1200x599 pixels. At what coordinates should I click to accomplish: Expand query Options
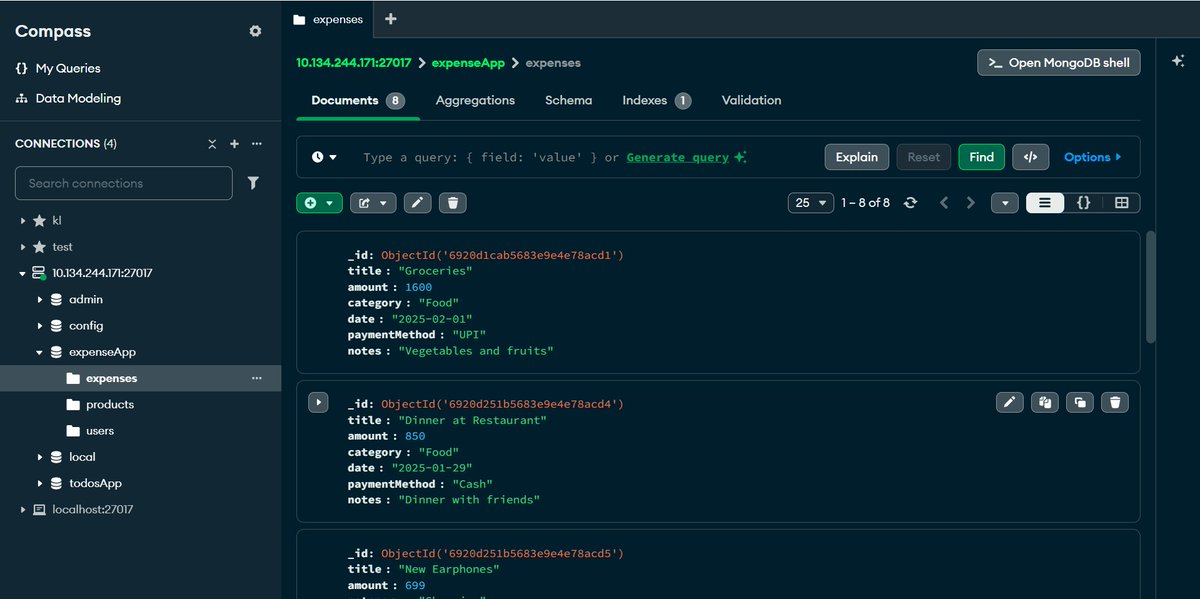pyautogui.click(x=1093, y=157)
